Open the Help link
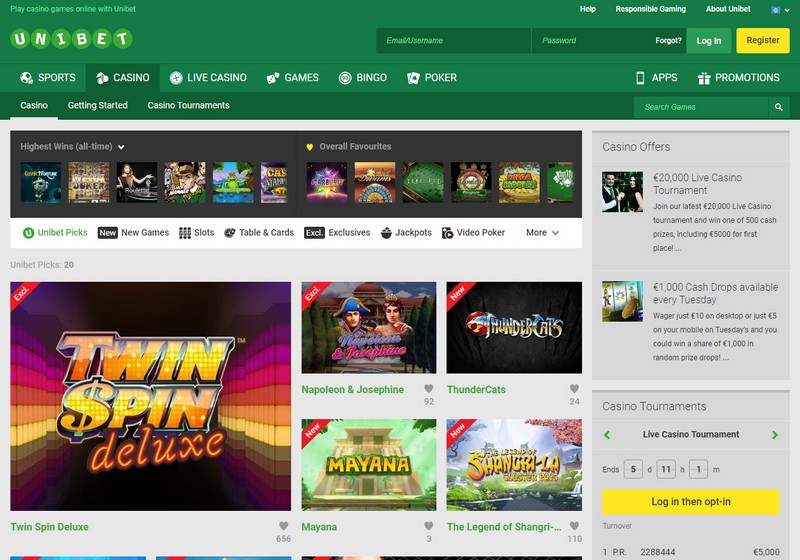Screen dimensions: 800x560 (587, 9)
